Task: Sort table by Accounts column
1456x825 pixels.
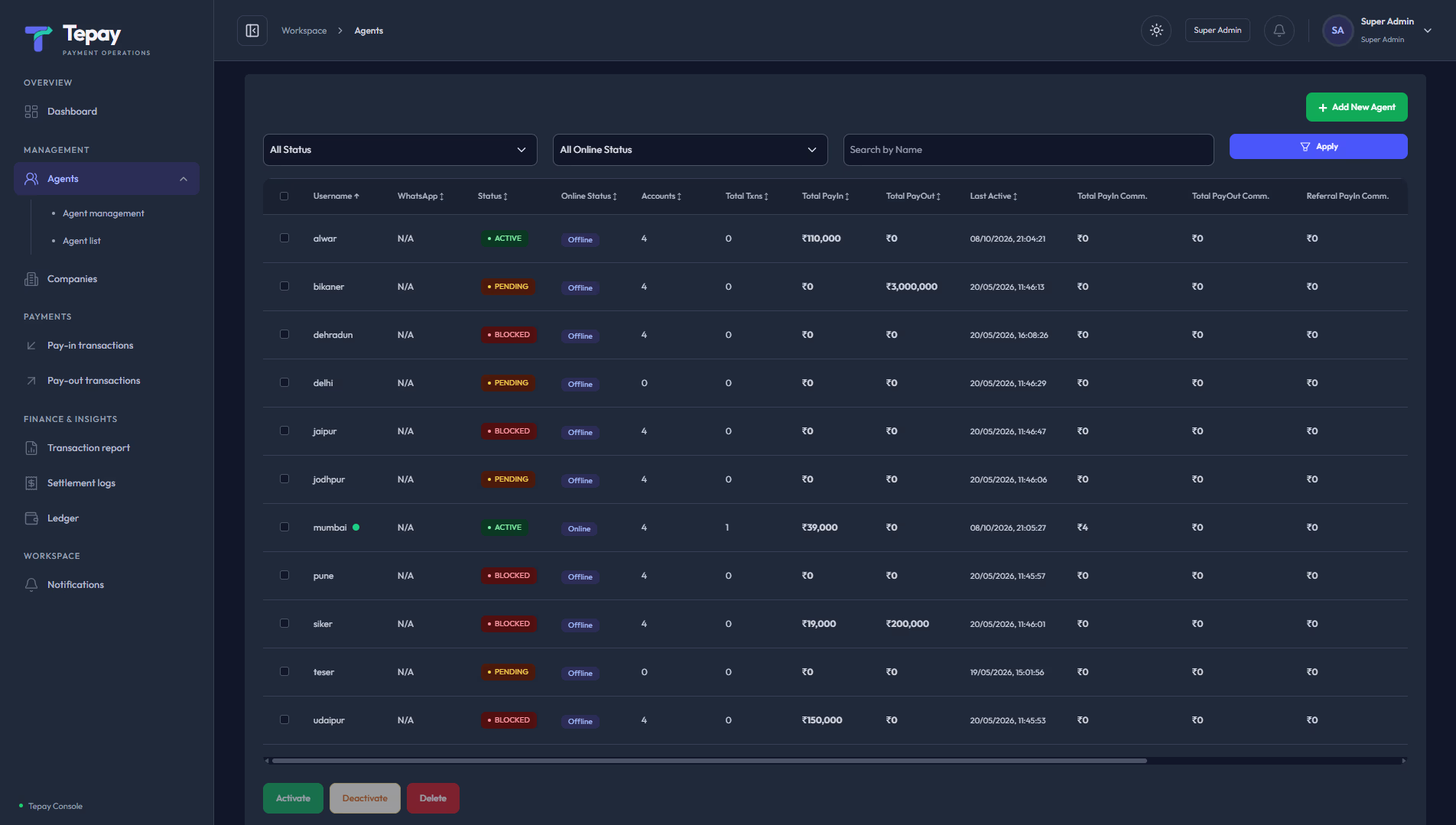Action: [x=661, y=197]
